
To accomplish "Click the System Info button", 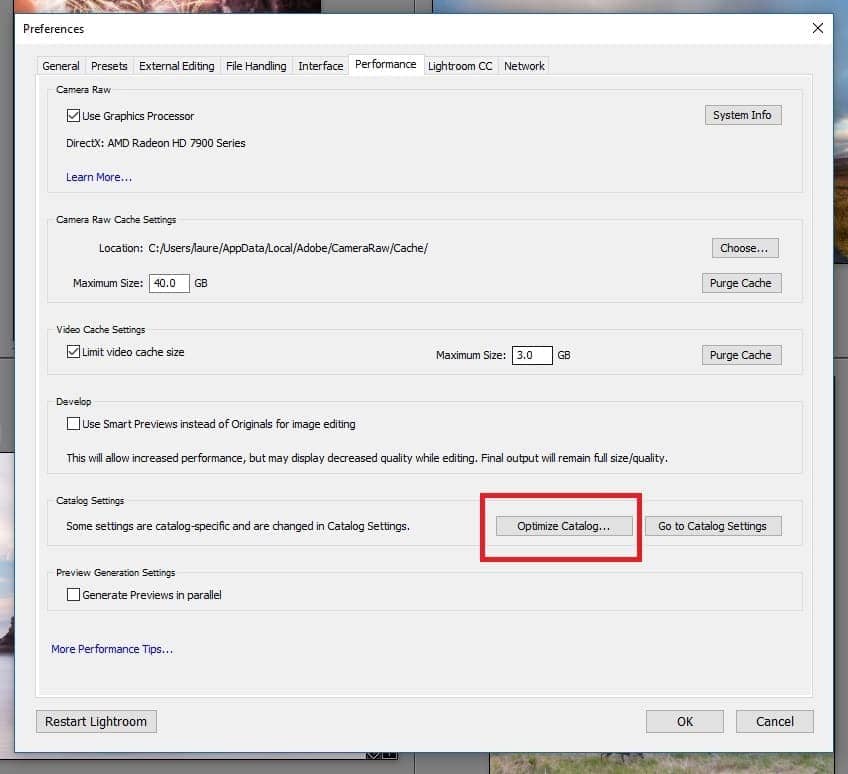I will [x=742, y=115].
